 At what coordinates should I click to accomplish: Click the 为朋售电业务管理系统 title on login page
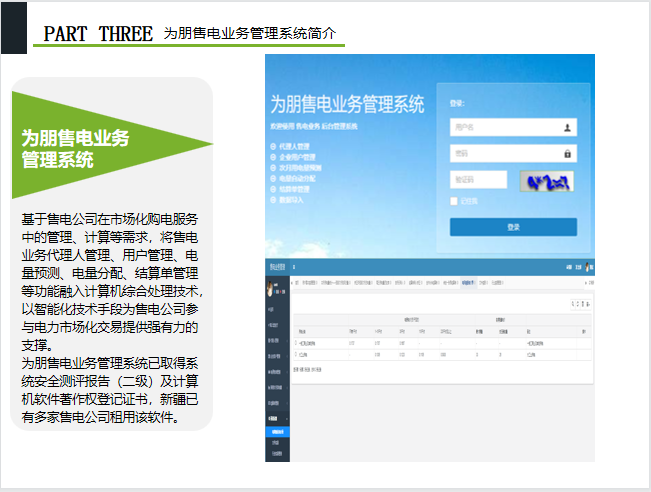point(347,104)
